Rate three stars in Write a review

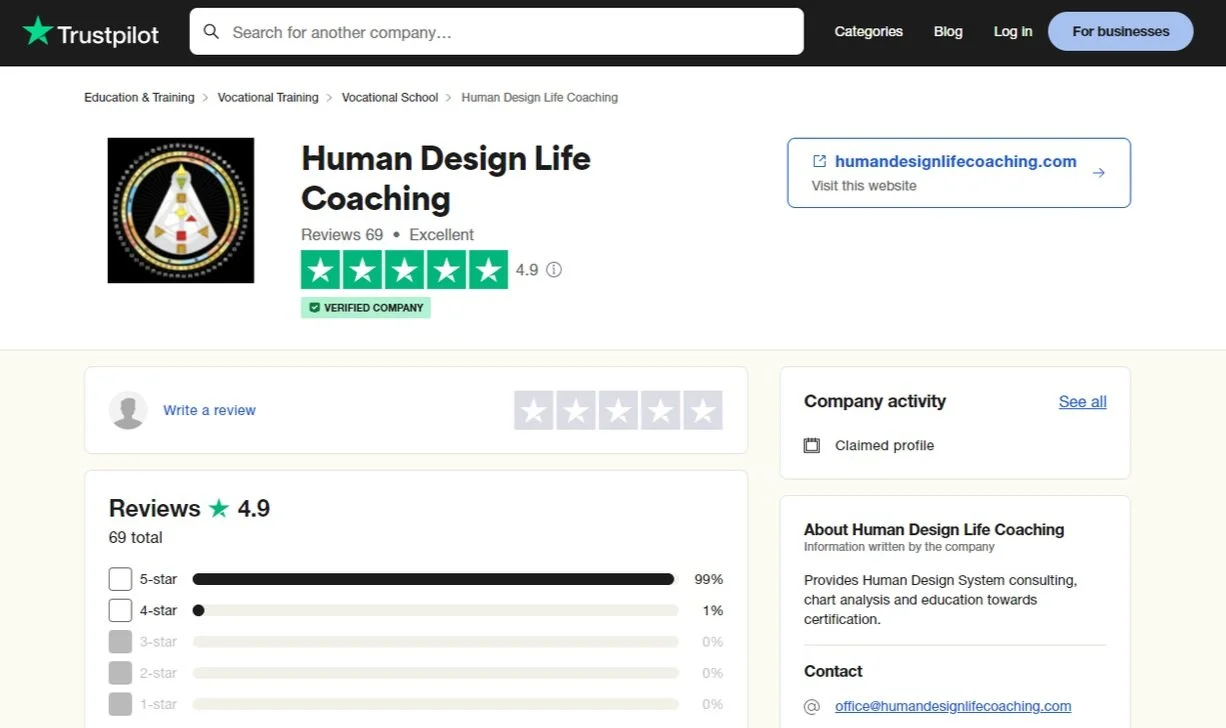point(618,410)
